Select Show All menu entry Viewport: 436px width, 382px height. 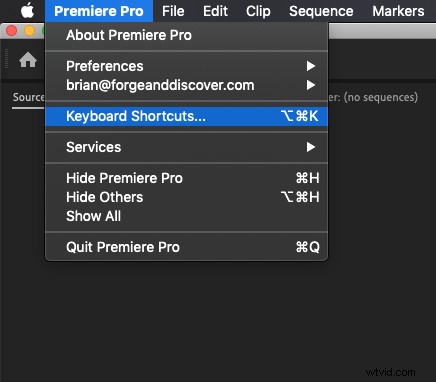pyautogui.click(x=187, y=216)
